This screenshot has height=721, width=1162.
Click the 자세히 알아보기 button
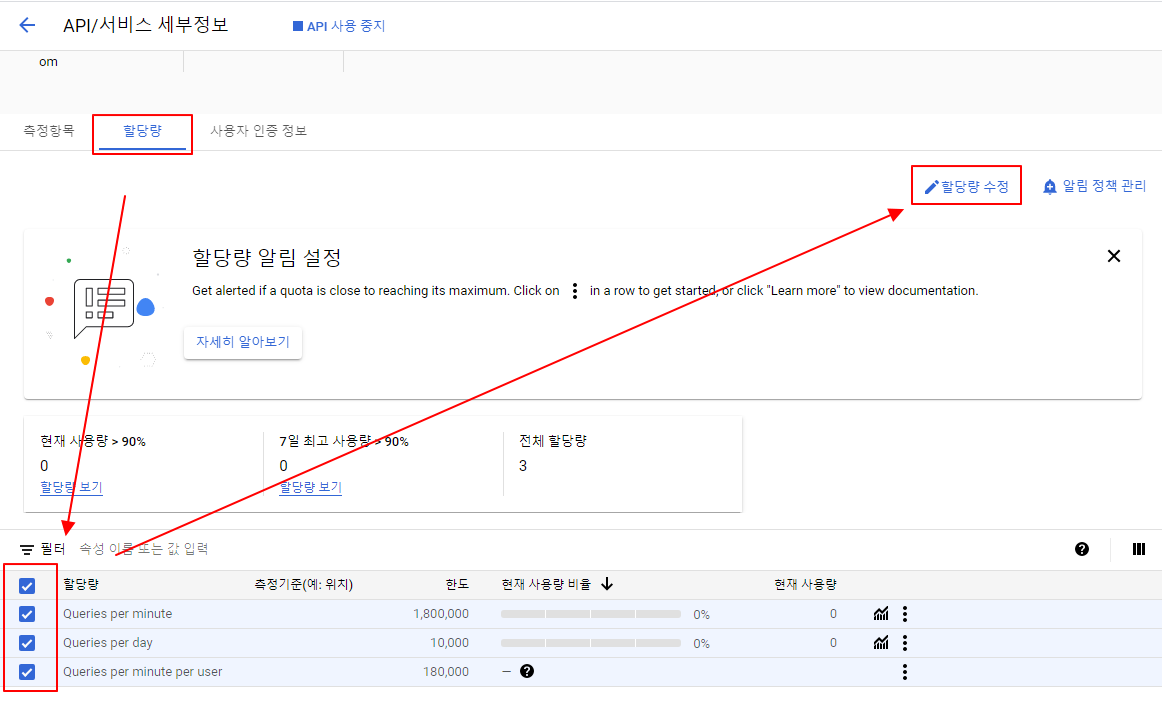pos(242,342)
